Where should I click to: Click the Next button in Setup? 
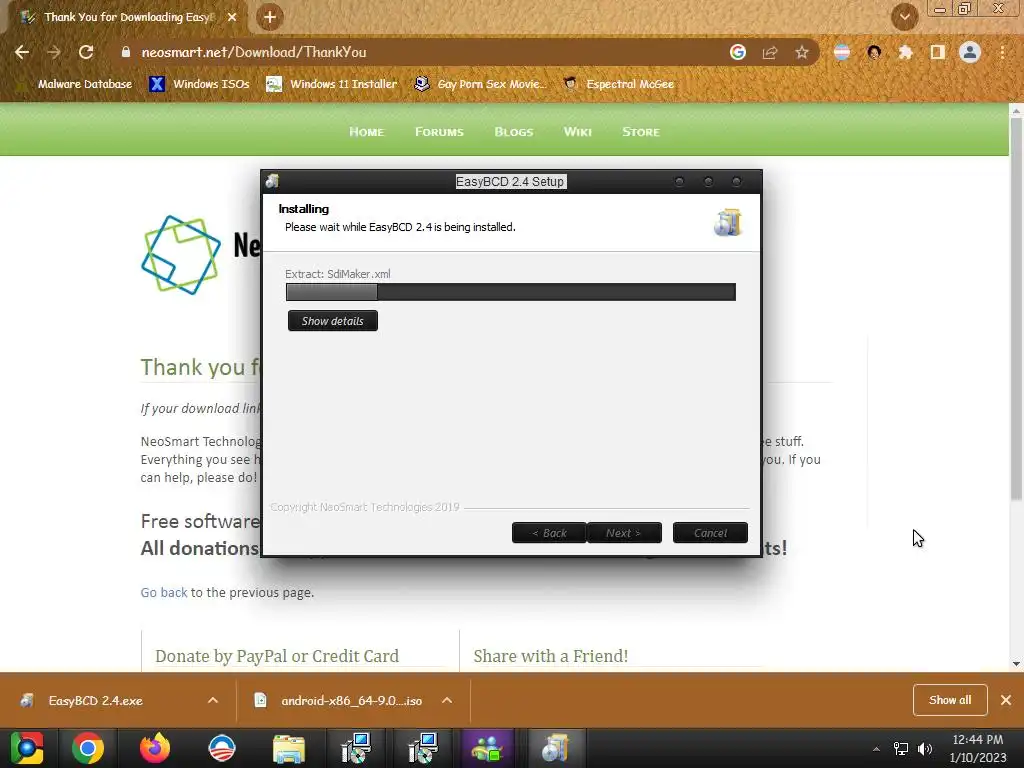click(624, 533)
